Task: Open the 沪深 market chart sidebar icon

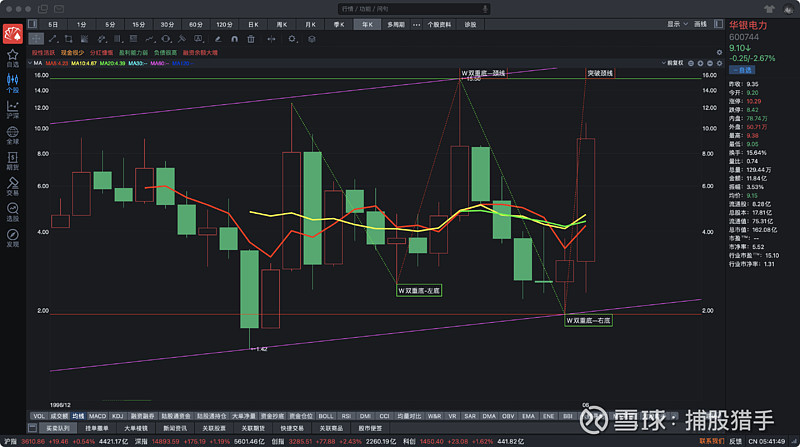Action: coord(13,109)
